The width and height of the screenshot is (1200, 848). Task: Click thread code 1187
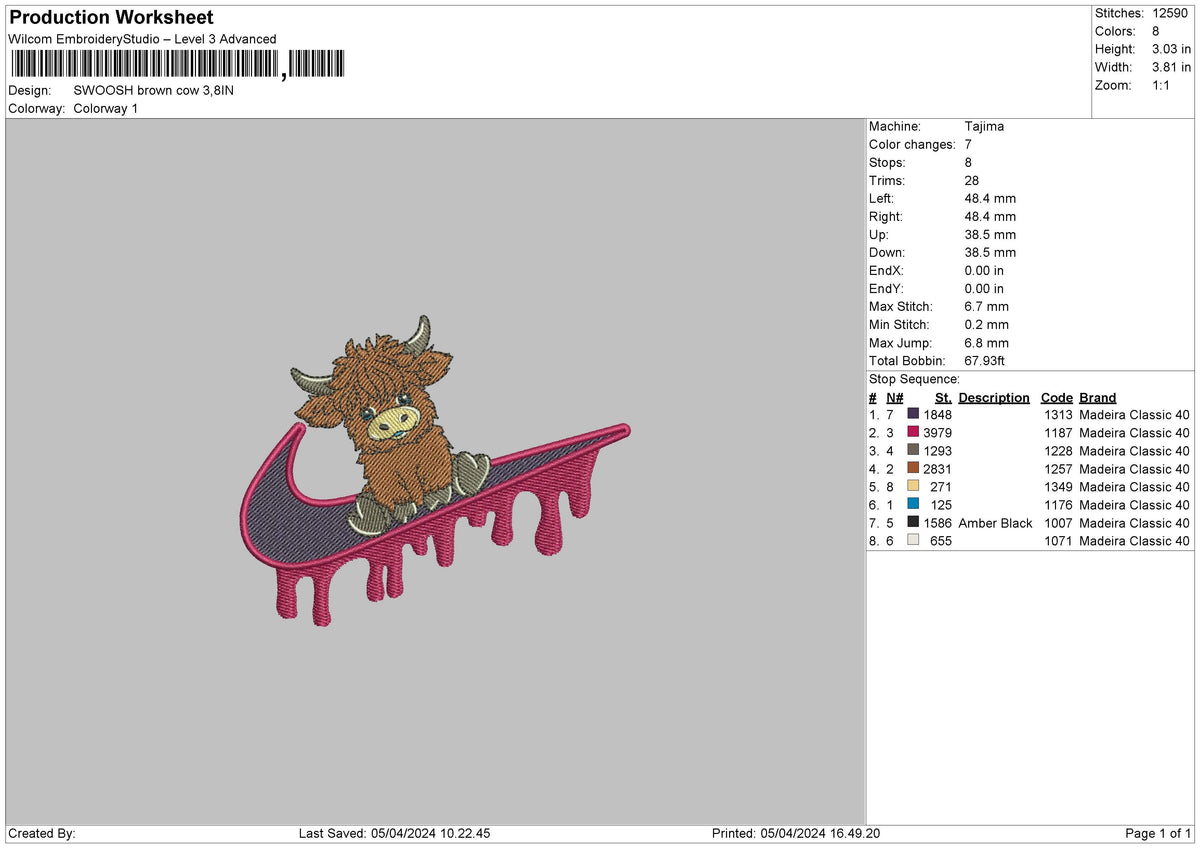pyautogui.click(x=1058, y=433)
